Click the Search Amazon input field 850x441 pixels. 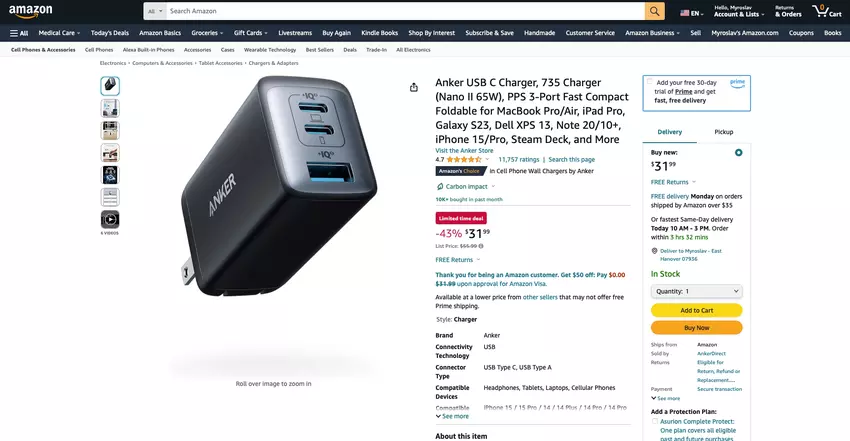pyautogui.click(x=405, y=11)
